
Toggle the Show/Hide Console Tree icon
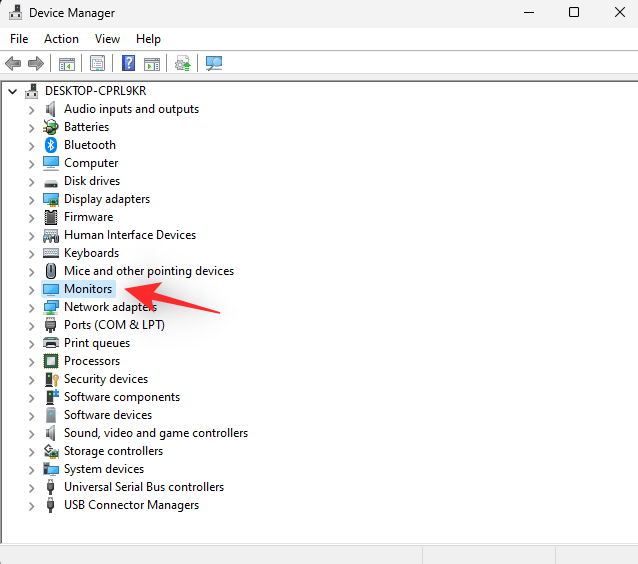click(x=67, y=64)
